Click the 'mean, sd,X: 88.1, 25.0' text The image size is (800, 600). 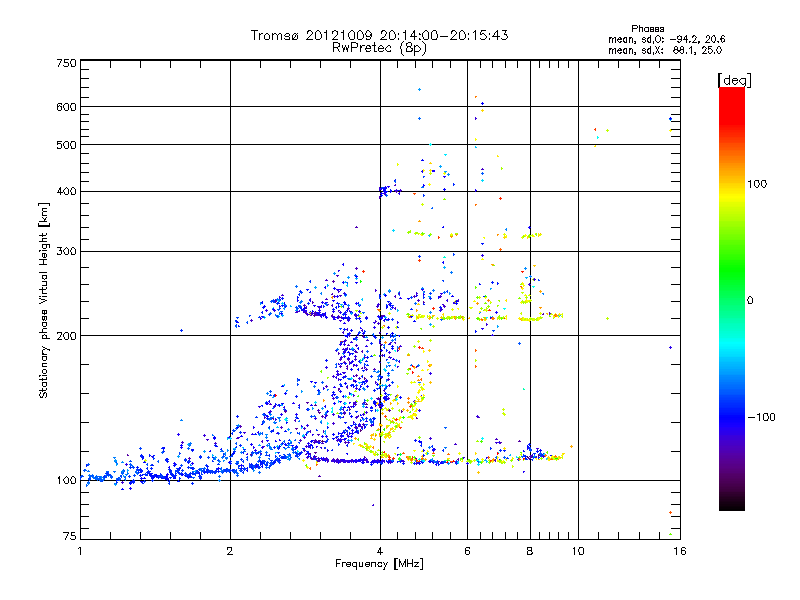[x=665, y=50]
